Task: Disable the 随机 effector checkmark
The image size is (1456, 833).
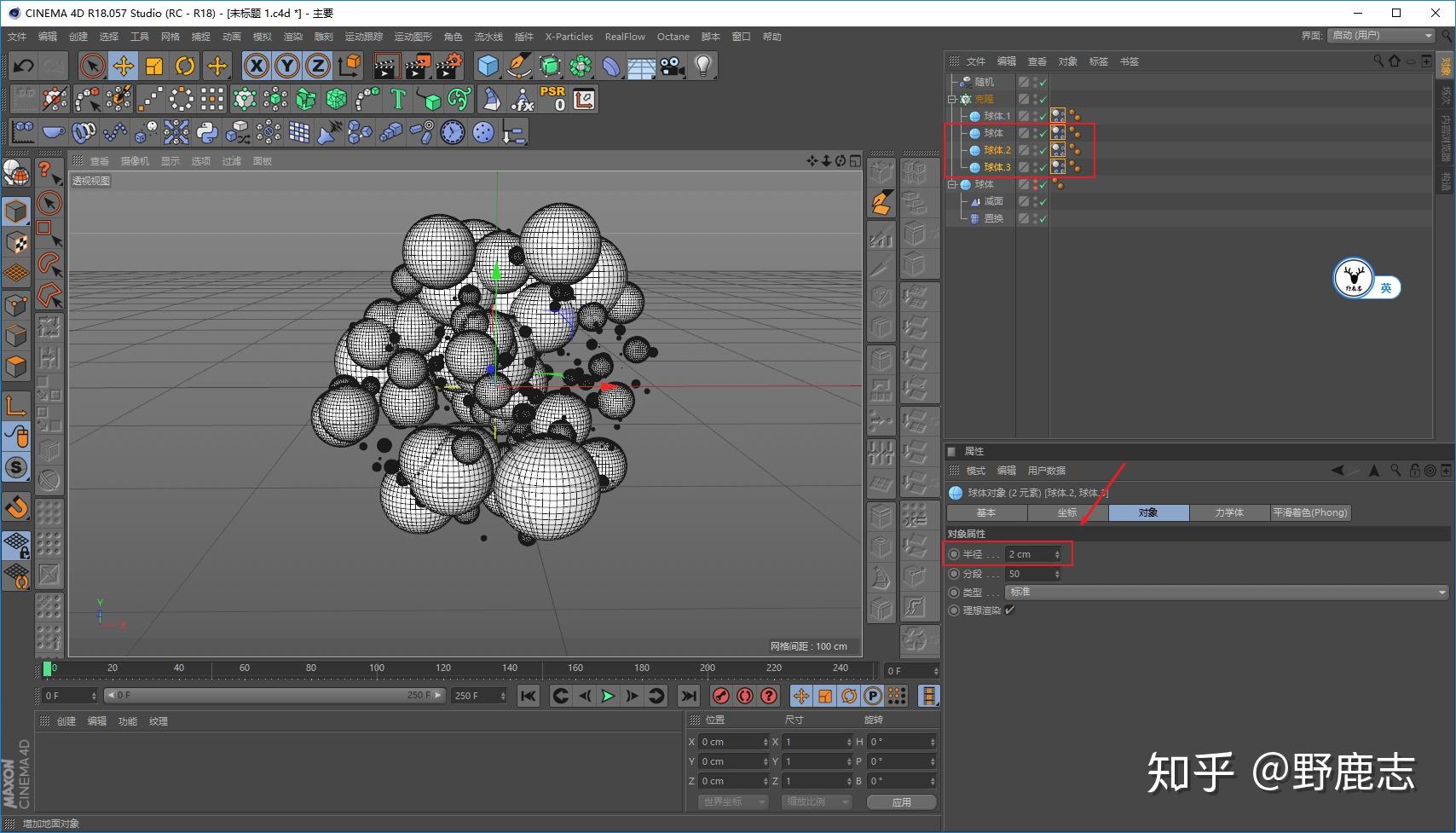Action: 1043,82
